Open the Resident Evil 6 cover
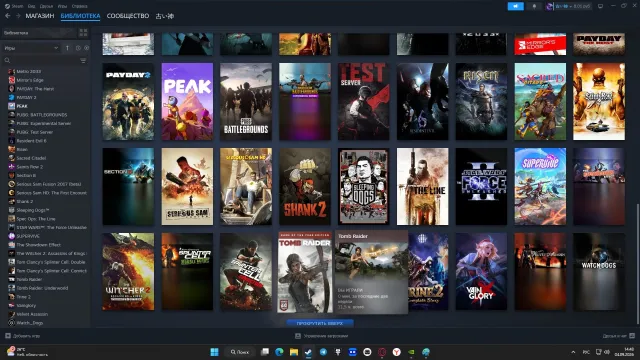The image size is (640, 360). click(422, 101)
